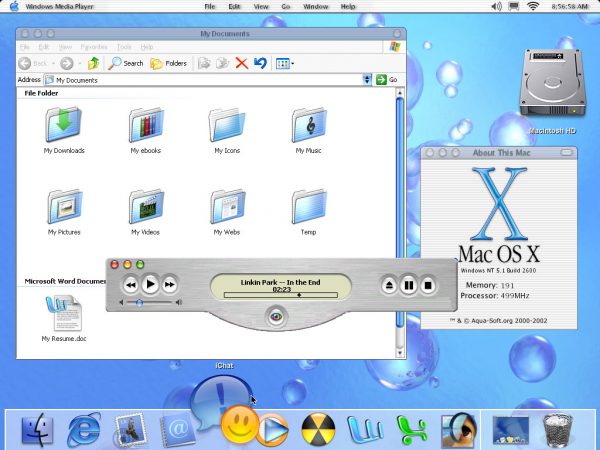Open the Window menu in top bar
The height and width of the screenshot is (450, 600).
coord(316,7)
